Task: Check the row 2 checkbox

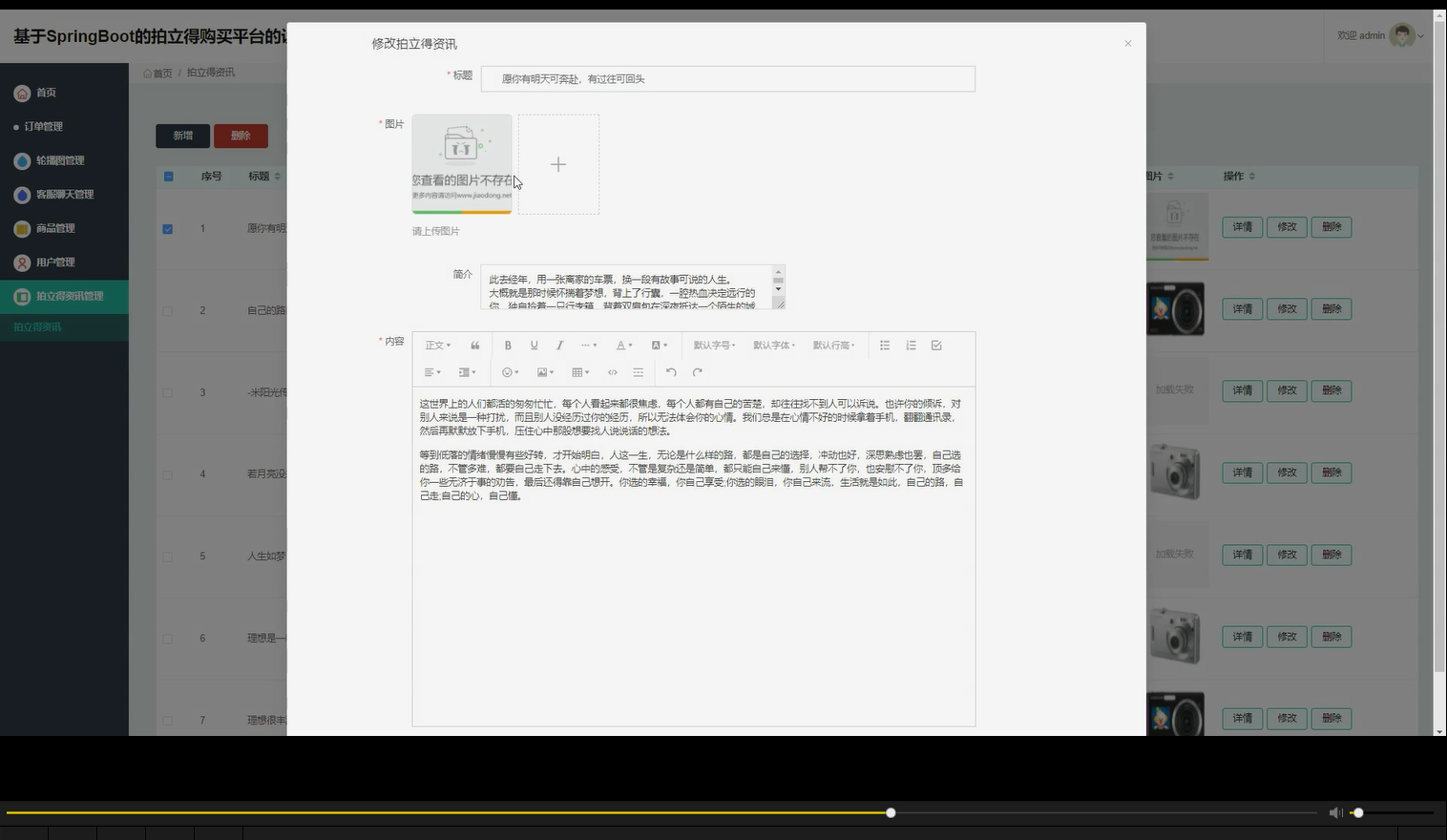Action: coord(168,311)
